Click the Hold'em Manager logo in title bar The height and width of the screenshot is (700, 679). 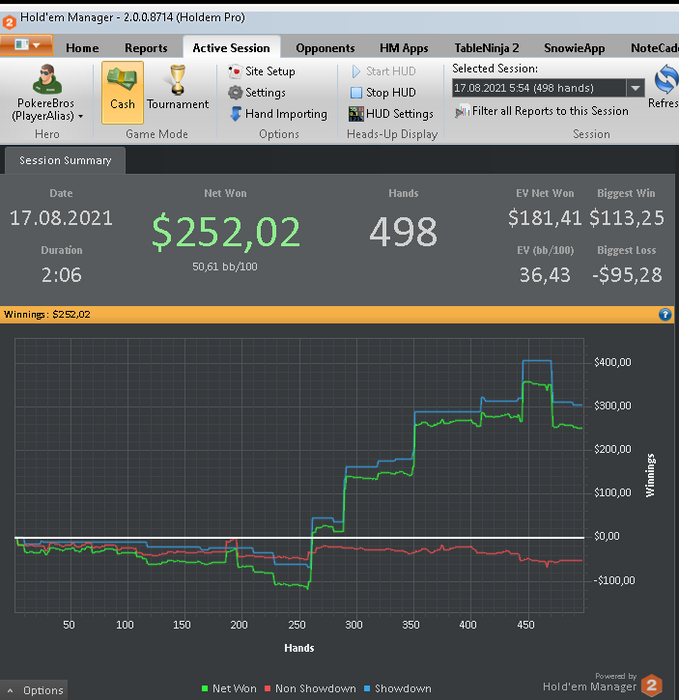(9, 21)
